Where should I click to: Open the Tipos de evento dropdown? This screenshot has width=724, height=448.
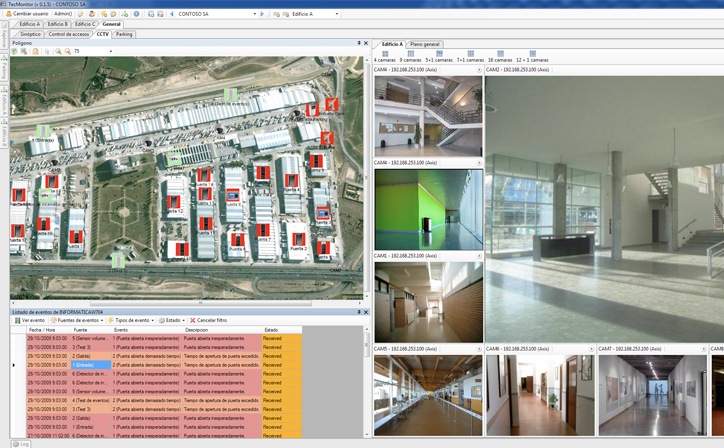pyautogui.click(x=132, y=320)
